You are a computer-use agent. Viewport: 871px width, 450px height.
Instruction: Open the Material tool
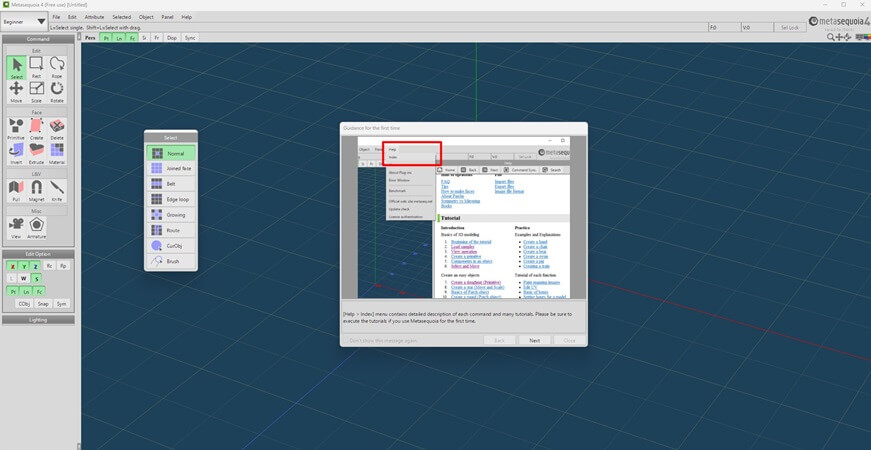(x=57, y=154)
